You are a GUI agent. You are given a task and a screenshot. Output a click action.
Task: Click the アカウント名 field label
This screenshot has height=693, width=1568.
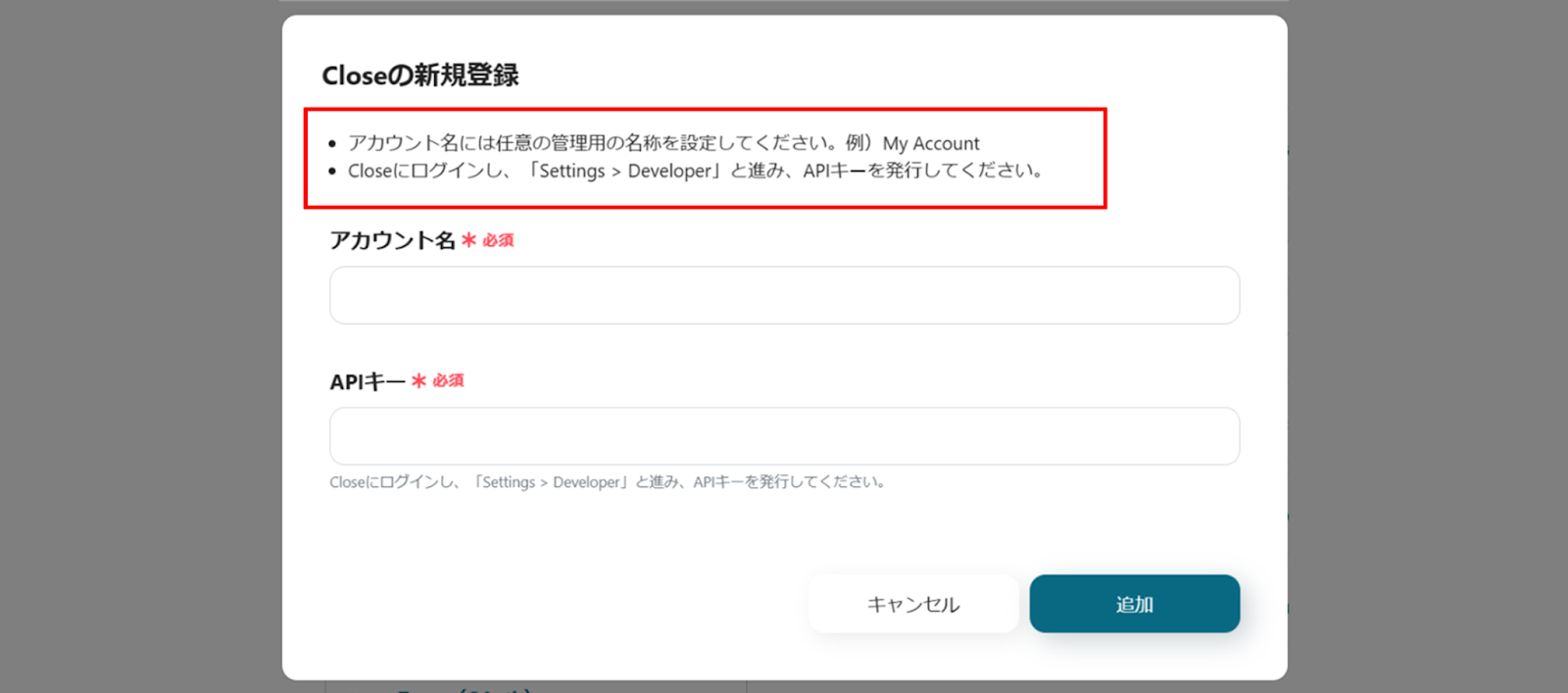pyautogui.click(x=393, y=240)
